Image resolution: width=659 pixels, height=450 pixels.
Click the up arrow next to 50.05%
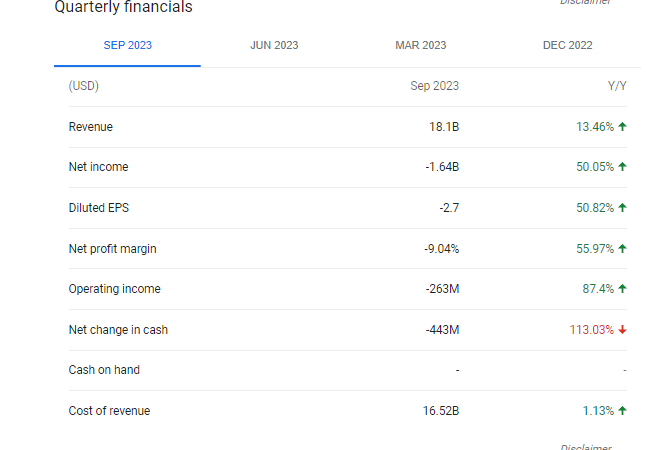pyautogui.click(x=622, y=167)
